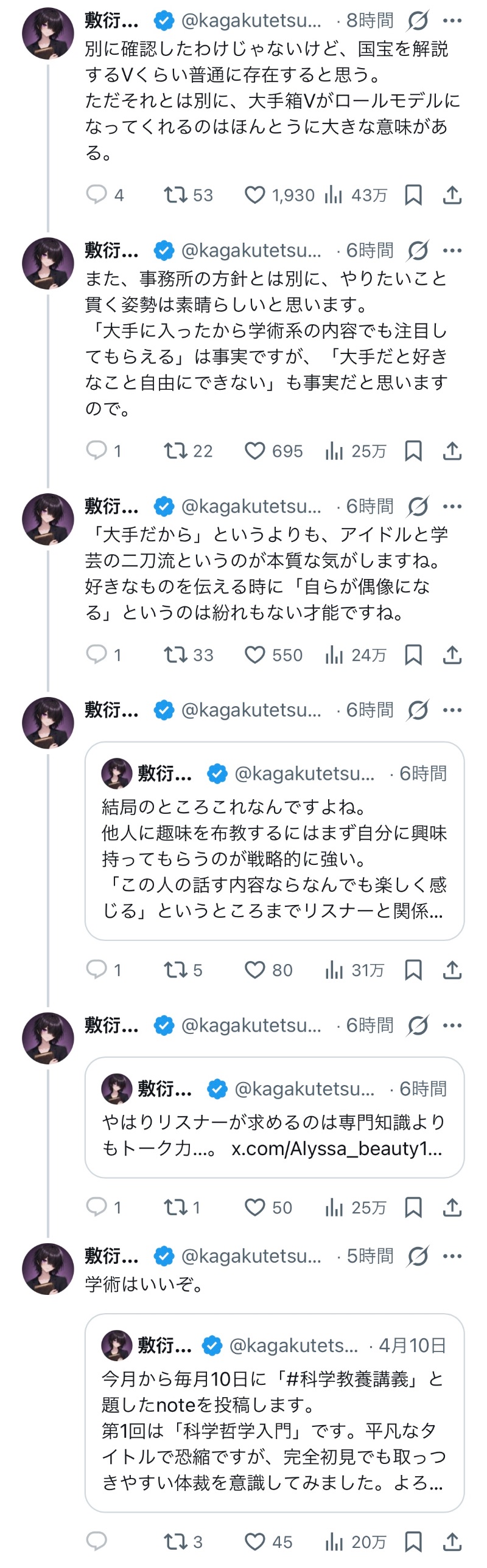Open profile avatar of the top tweet
The image size is (487, 1568).
pyautogui.click(x=48, y=33)
